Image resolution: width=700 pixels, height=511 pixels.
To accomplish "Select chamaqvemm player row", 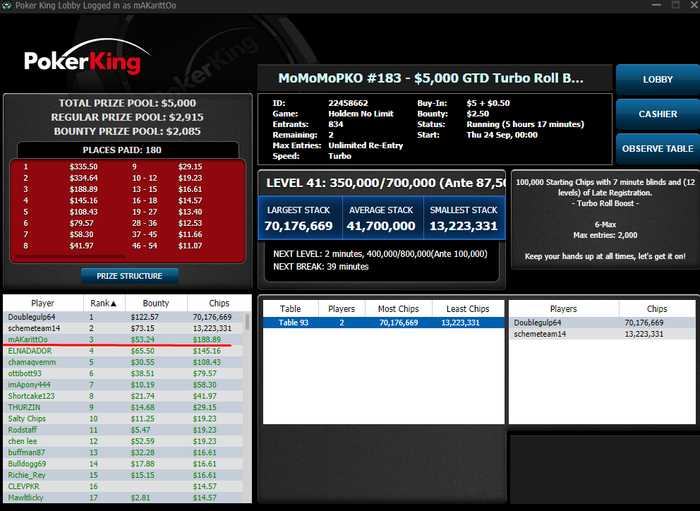I will click(x=124, y=362).
